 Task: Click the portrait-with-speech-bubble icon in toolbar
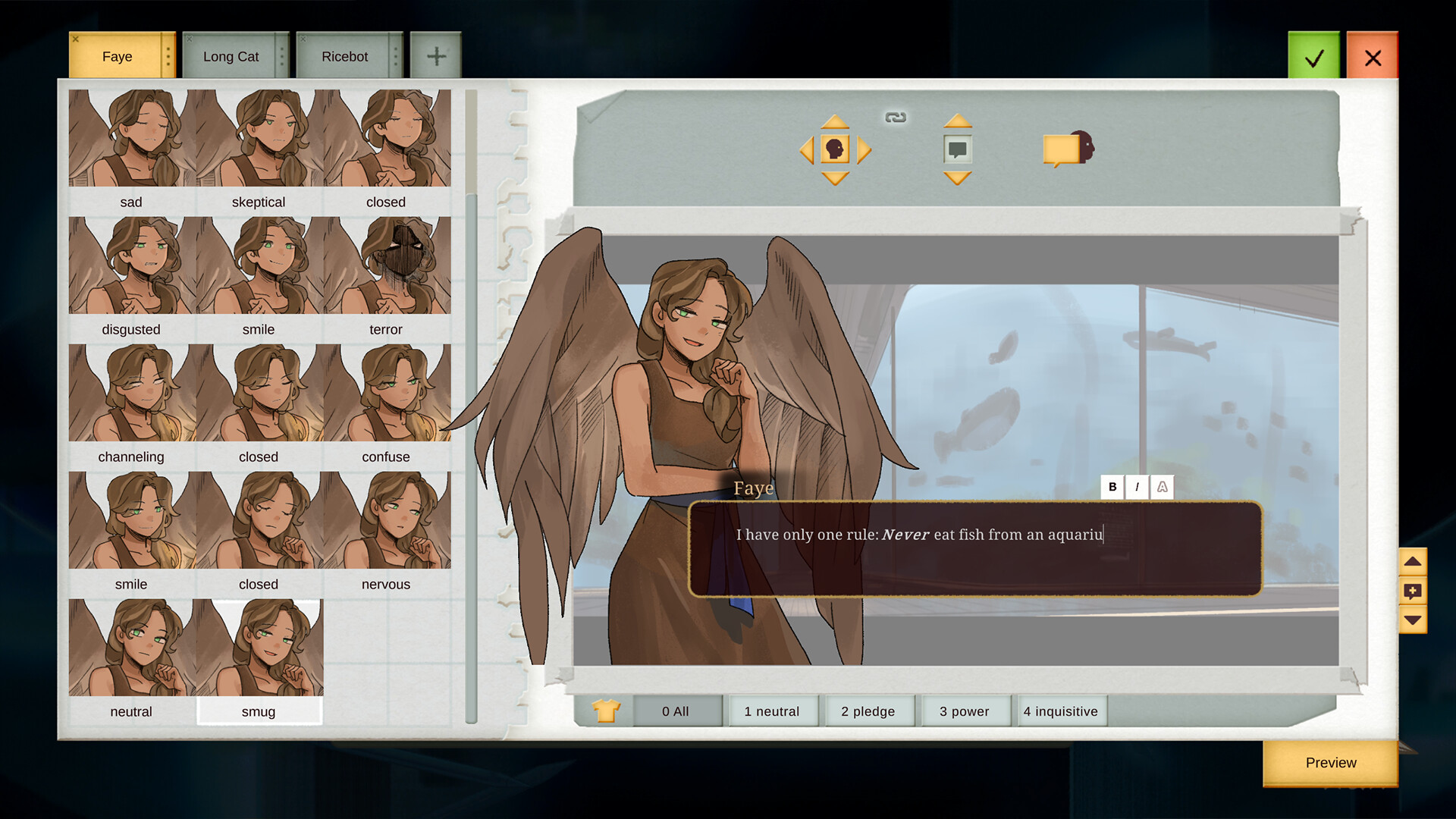pos(1068,148)
